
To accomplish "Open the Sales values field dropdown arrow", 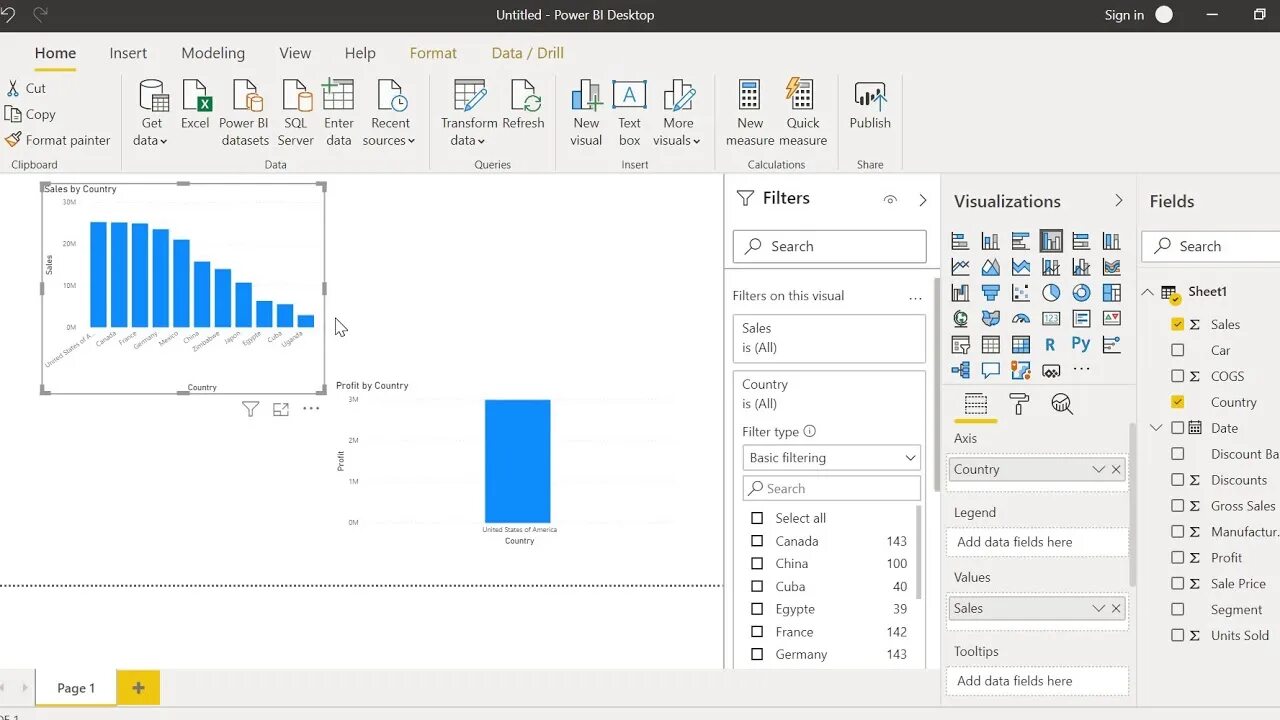I will click(x=1098, y=608).
